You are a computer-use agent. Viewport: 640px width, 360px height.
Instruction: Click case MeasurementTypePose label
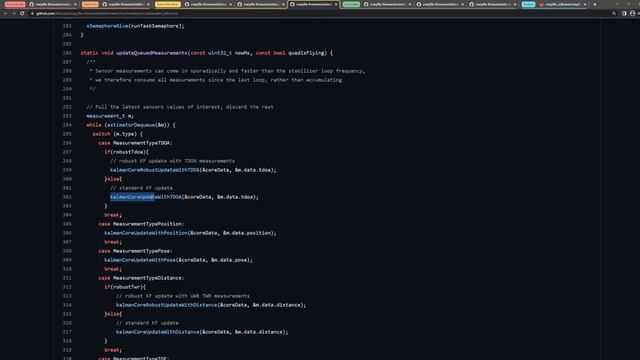coord(135,251)
